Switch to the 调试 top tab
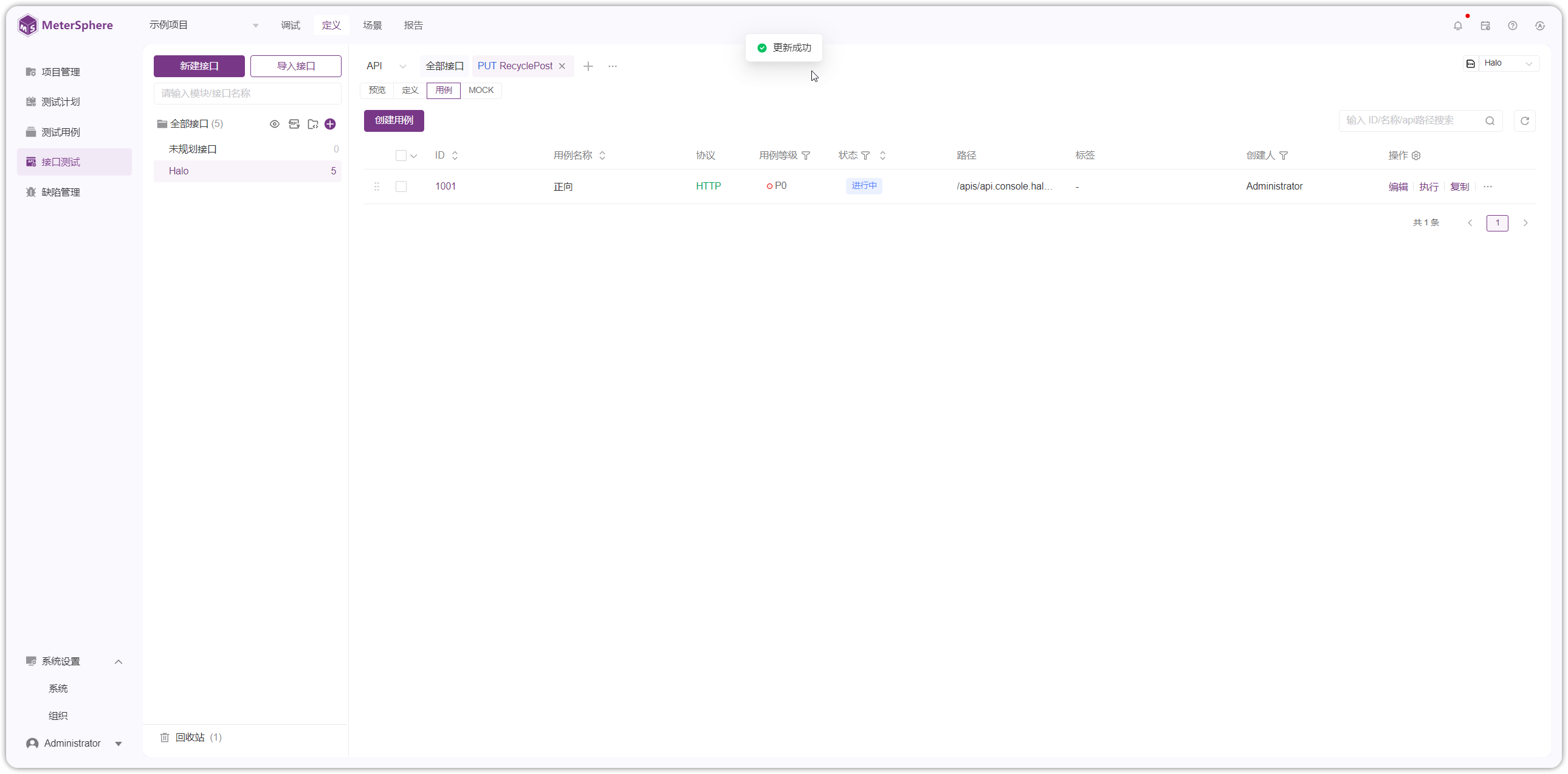 pos(291,26)
